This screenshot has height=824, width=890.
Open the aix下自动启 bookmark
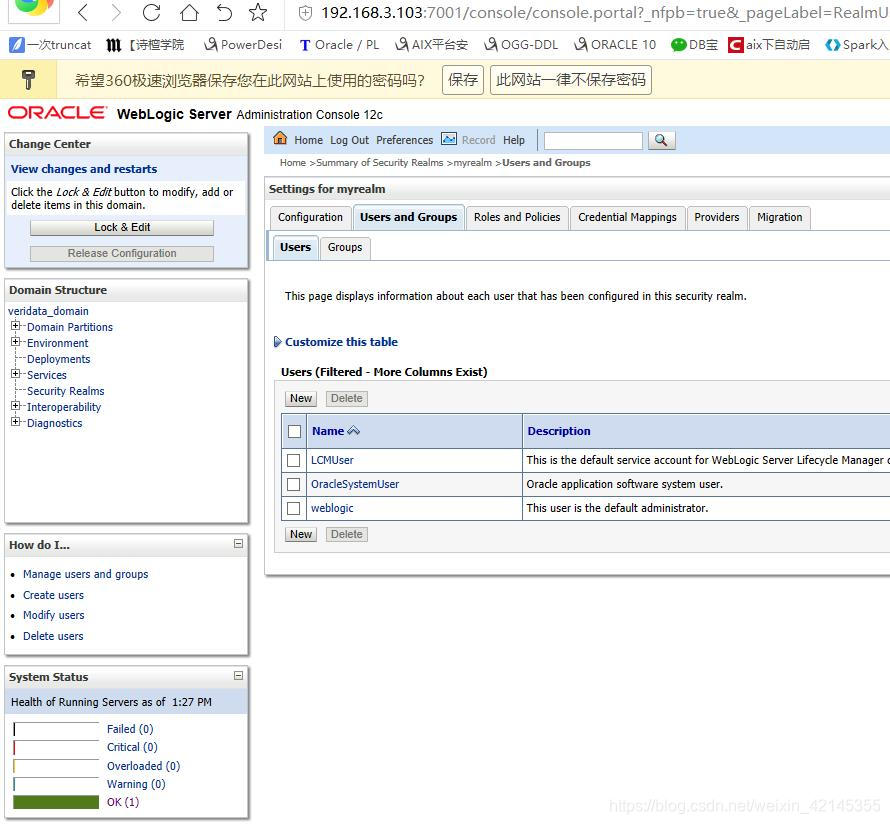click(x=769, y=45)
